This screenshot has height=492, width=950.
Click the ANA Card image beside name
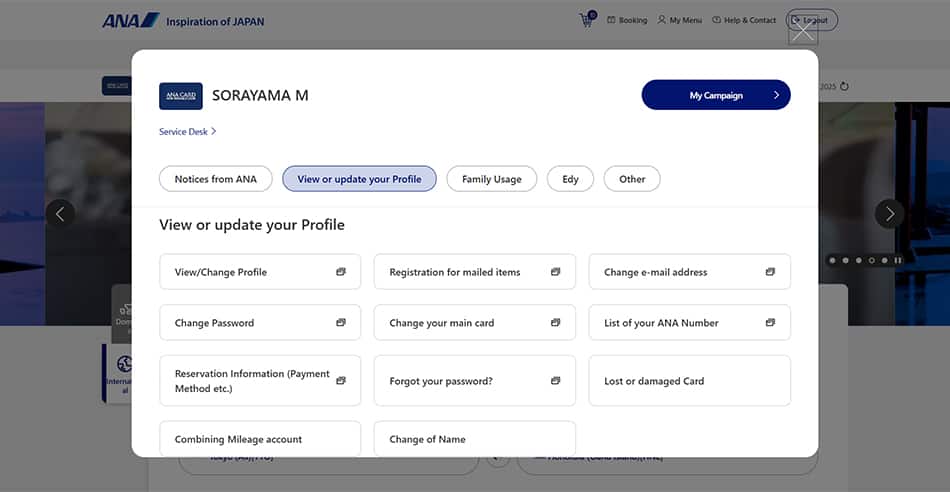(181, 96)
